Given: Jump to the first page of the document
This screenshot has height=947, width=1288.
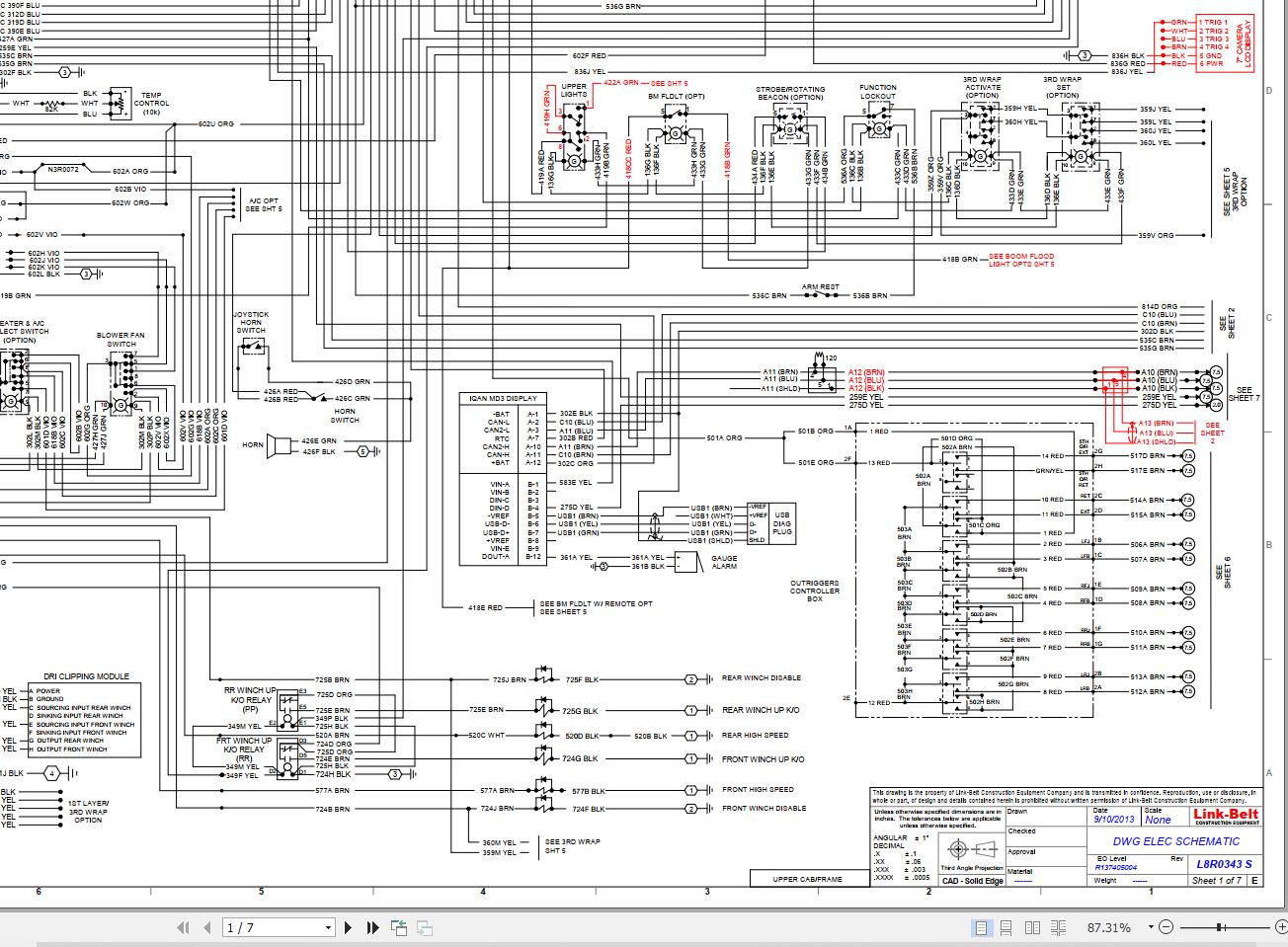Looking at the screenshot, I should click(184, 927).
